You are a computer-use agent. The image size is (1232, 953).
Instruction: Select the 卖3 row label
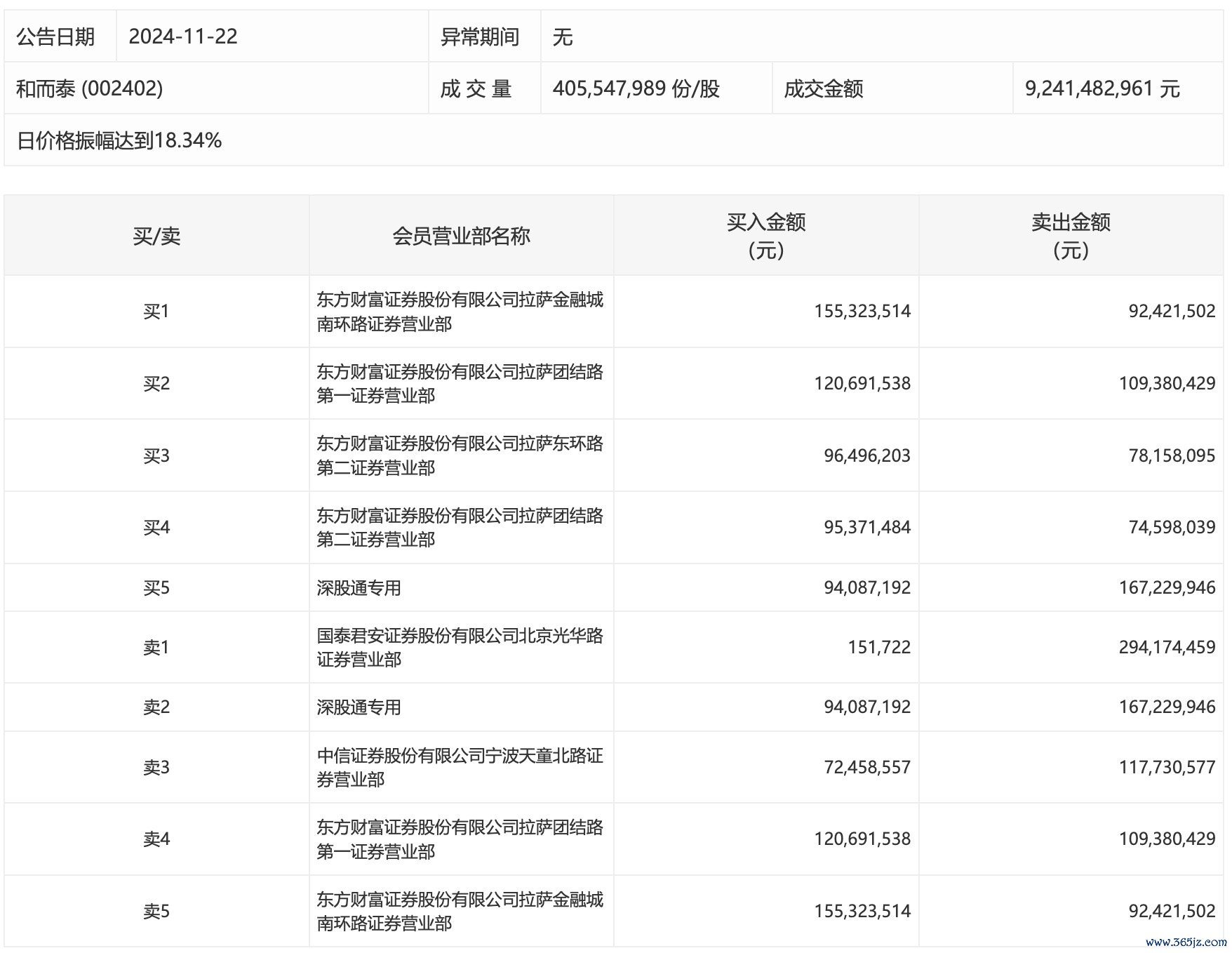pos(156,767)
